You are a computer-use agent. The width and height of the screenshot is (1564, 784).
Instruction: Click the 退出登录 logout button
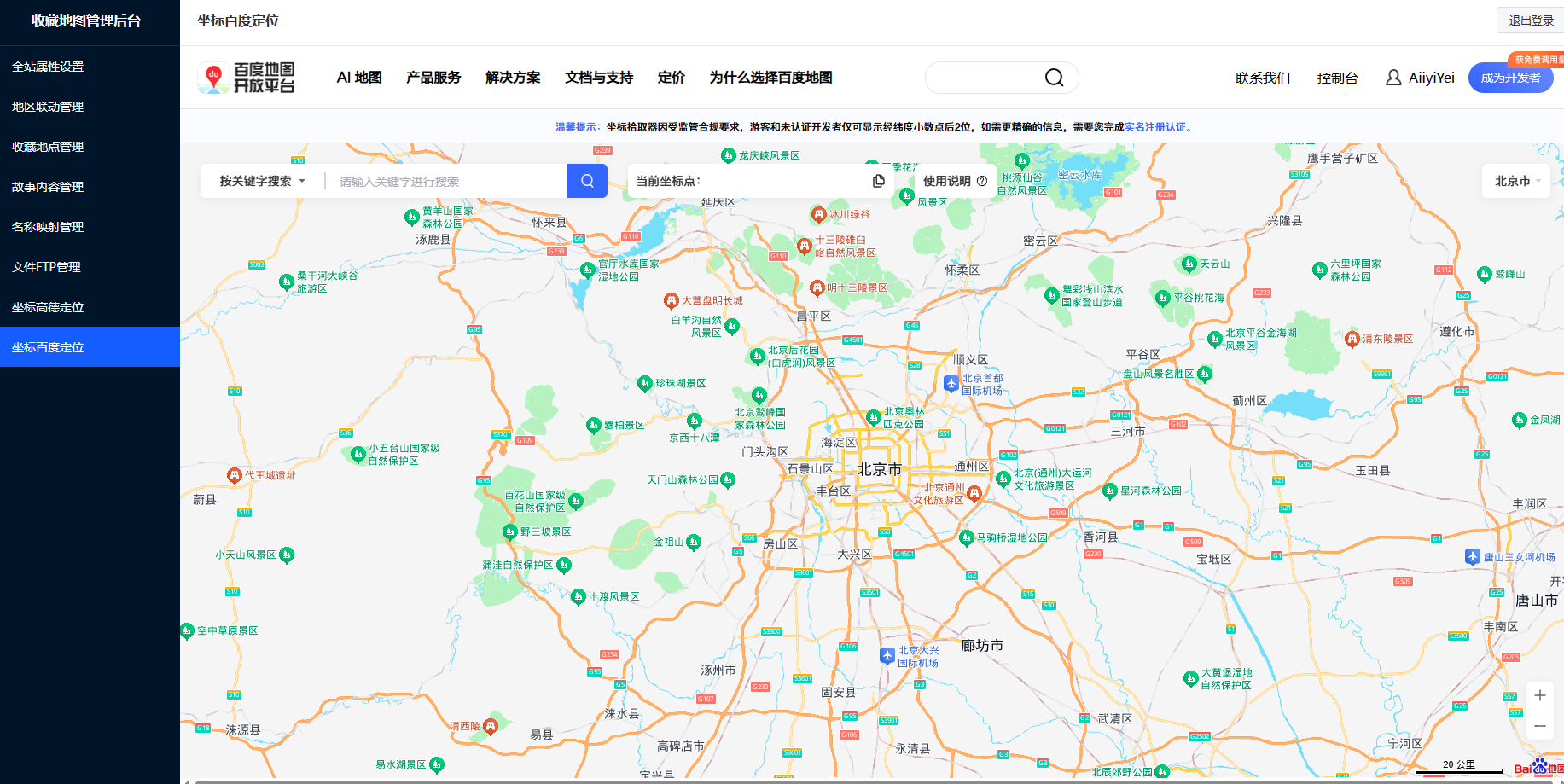click(x=1531, y=20)
